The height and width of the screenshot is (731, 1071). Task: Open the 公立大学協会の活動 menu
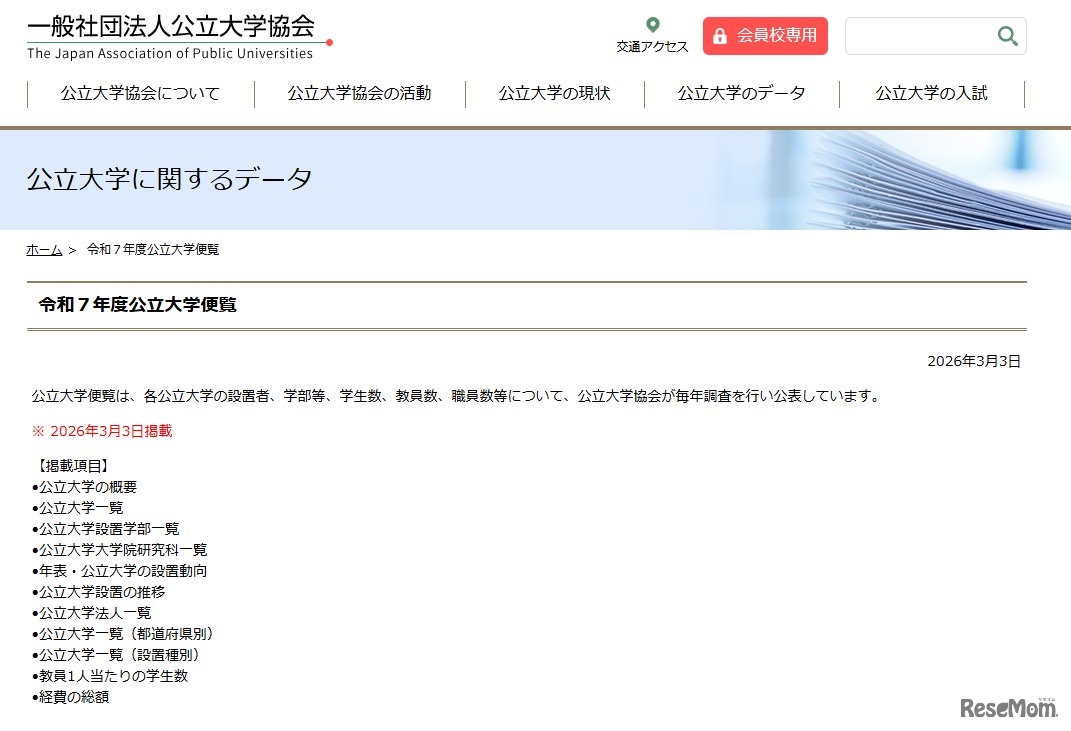point(359,93)
